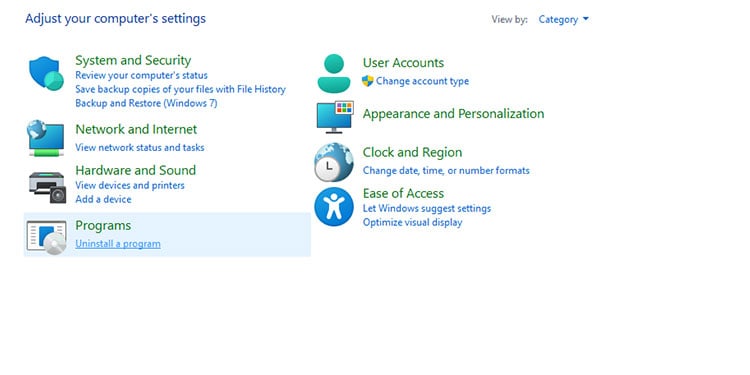The height and width of the screenshot is (375, 750).
Task: Open Ease of Access heading
Action: pos(403,193)
